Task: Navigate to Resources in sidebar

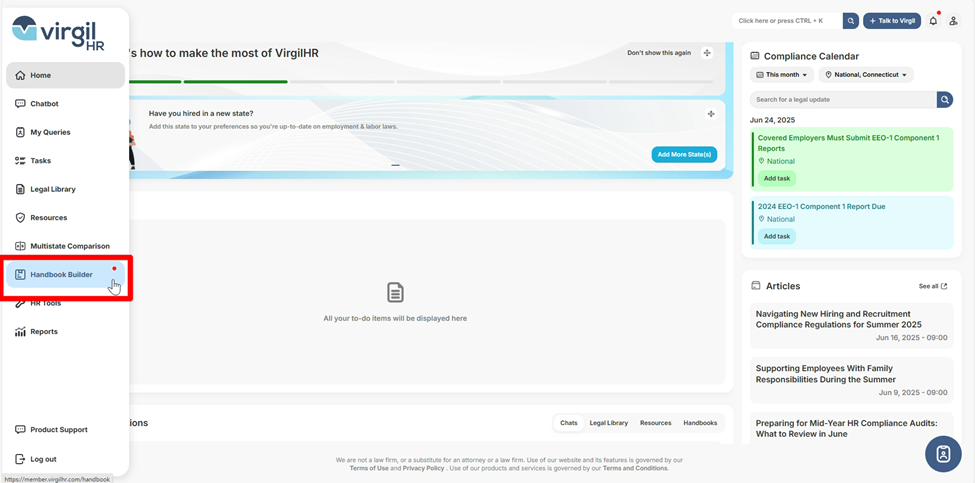Action: point(65,218)
